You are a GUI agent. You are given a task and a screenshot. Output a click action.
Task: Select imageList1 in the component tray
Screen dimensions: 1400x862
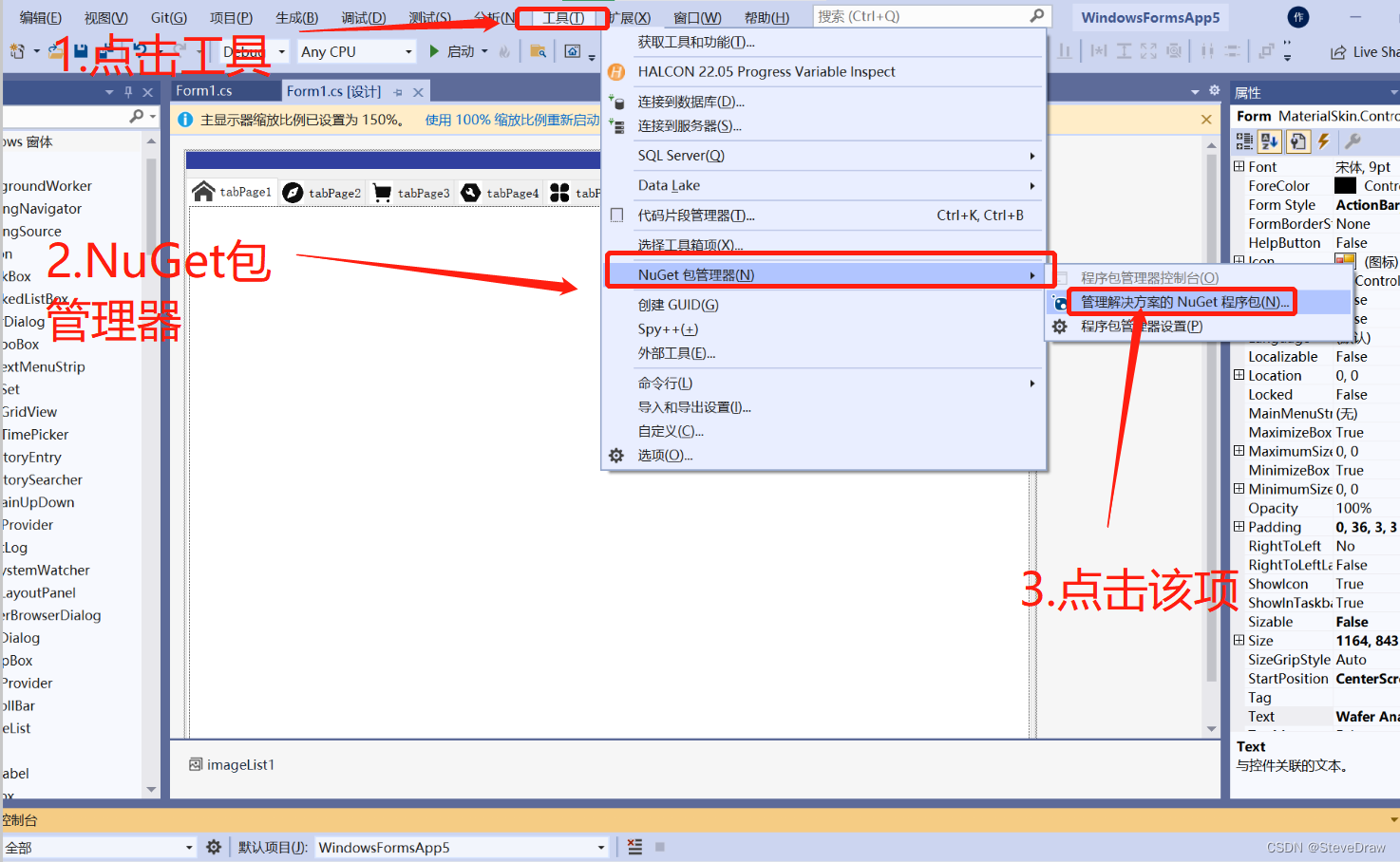(232, 764)
